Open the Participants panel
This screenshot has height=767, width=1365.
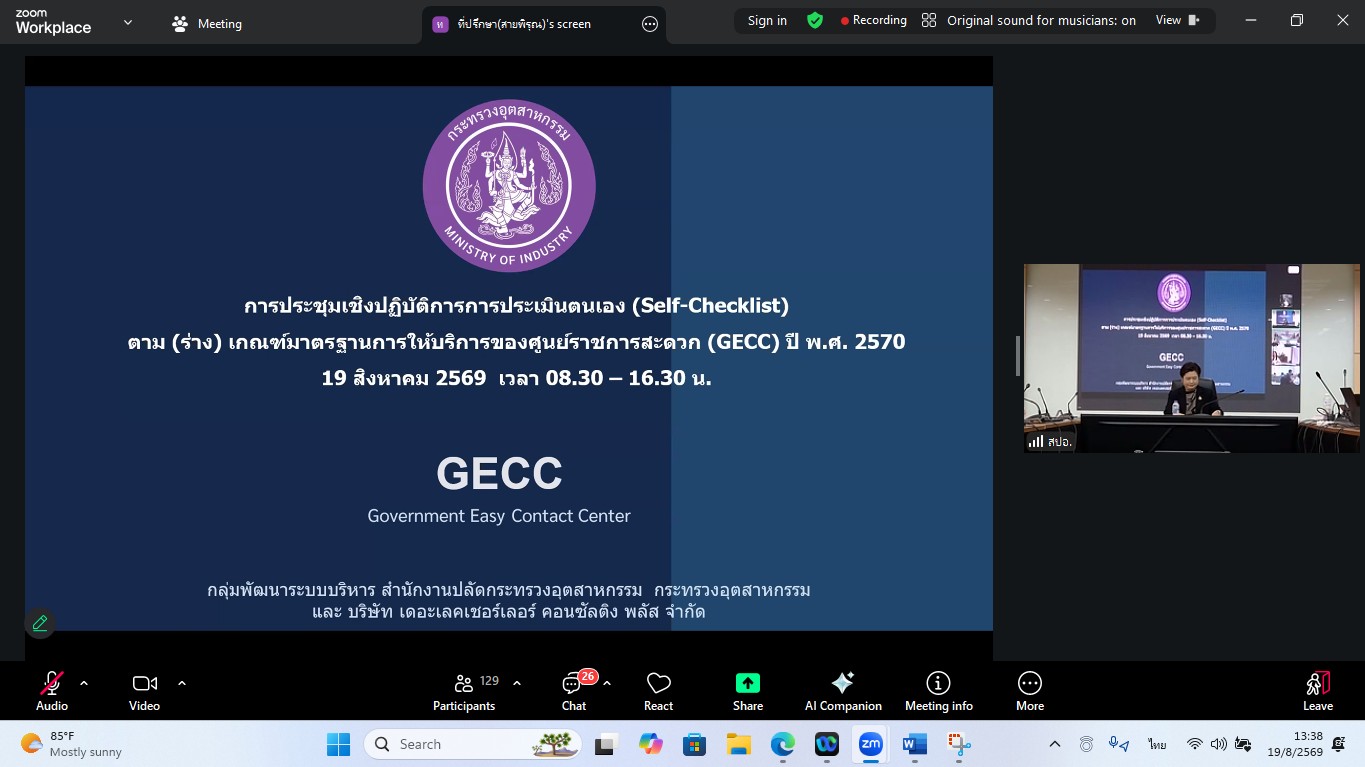tap(464, 691)
